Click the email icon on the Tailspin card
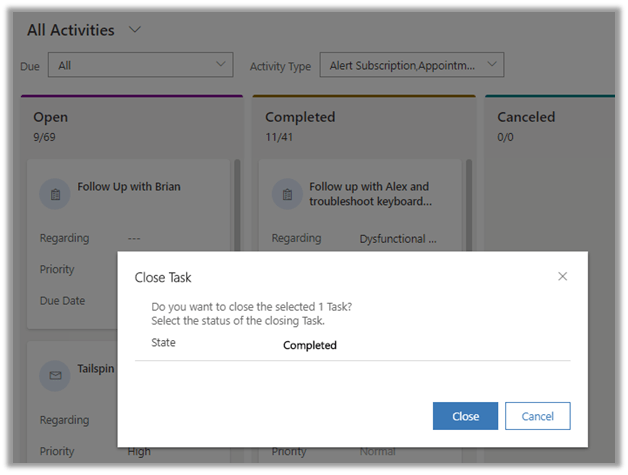The image size is (628, 475). (x=55, y=375)
